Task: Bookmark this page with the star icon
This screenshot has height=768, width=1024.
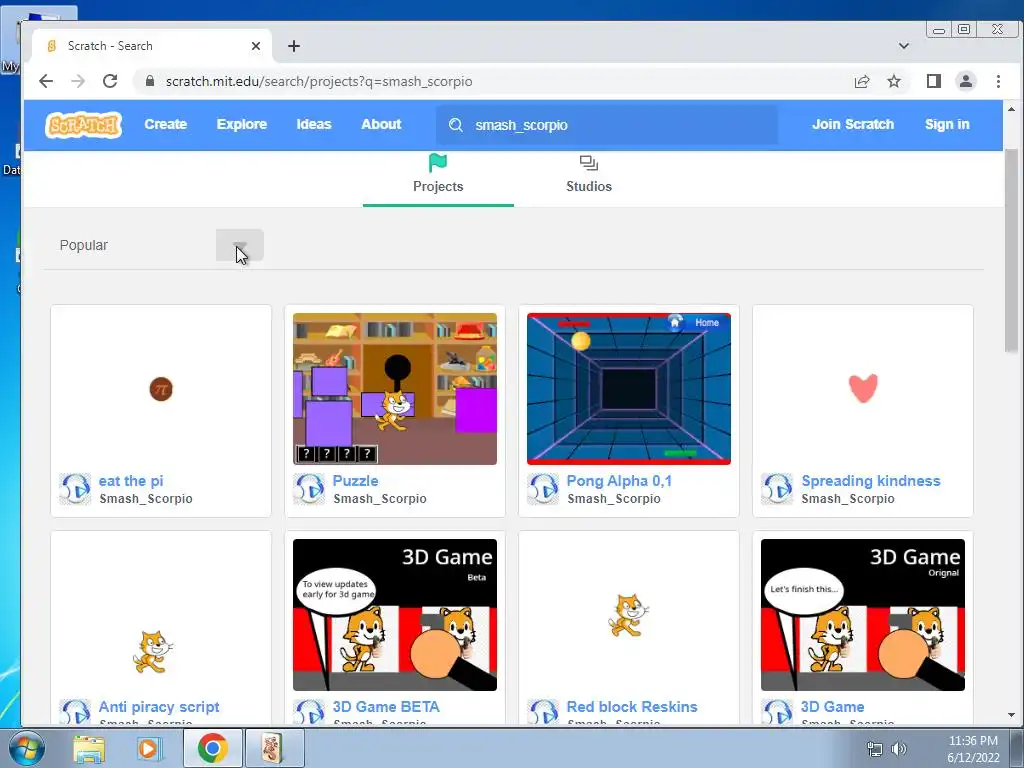Action: click(894, 81)
